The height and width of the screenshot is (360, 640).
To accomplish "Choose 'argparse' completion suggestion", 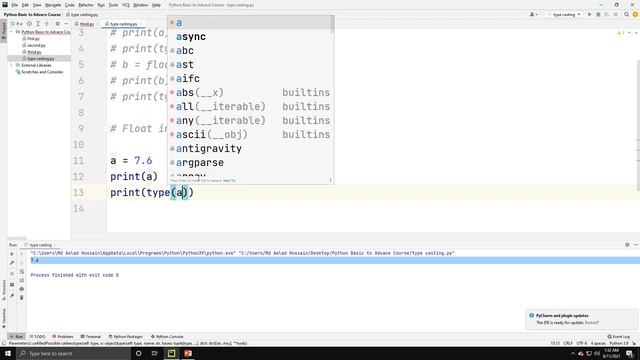I will click(x=250, y=162).
